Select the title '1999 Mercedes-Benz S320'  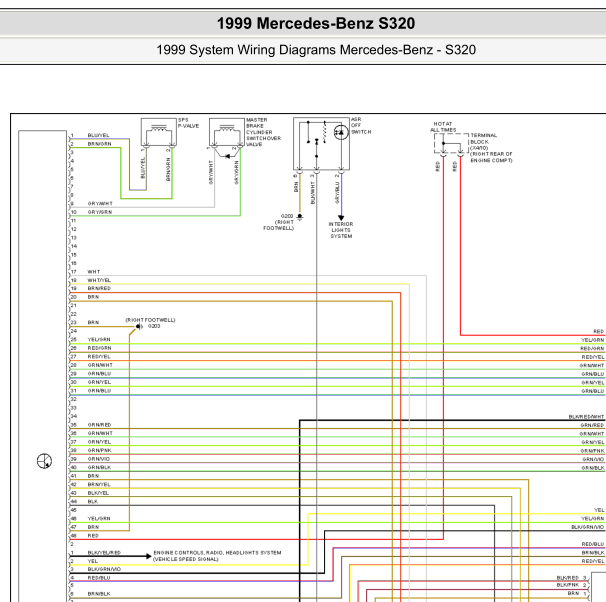[x=316, y=23]
